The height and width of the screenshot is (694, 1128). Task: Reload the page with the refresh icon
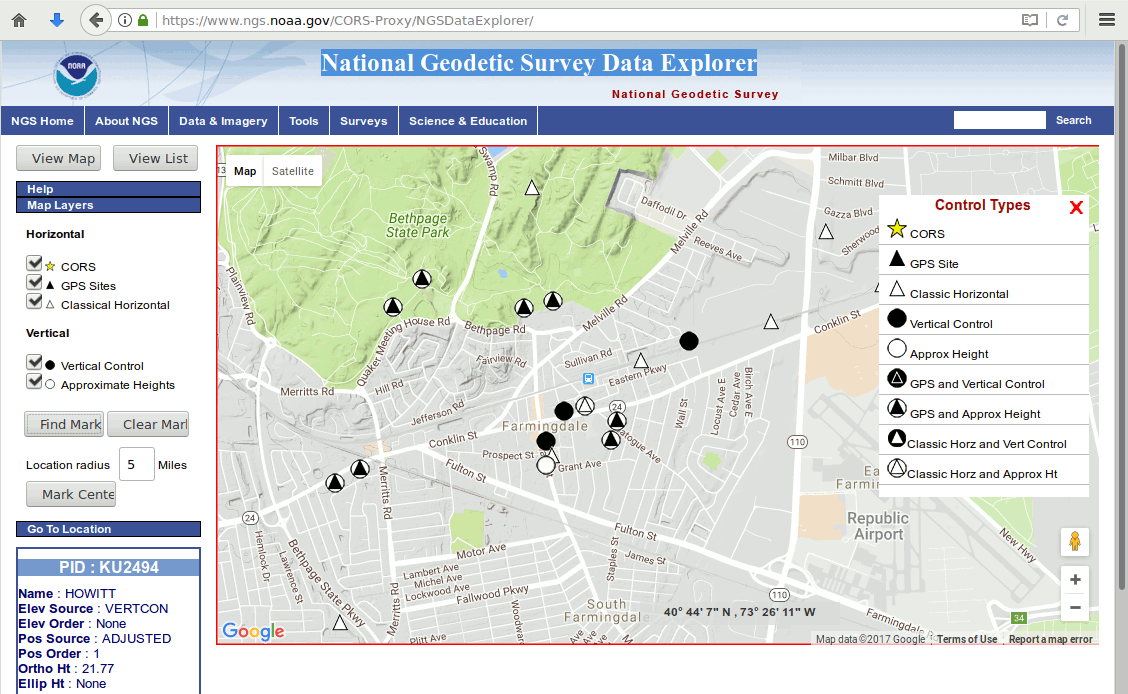[1062, 20]
